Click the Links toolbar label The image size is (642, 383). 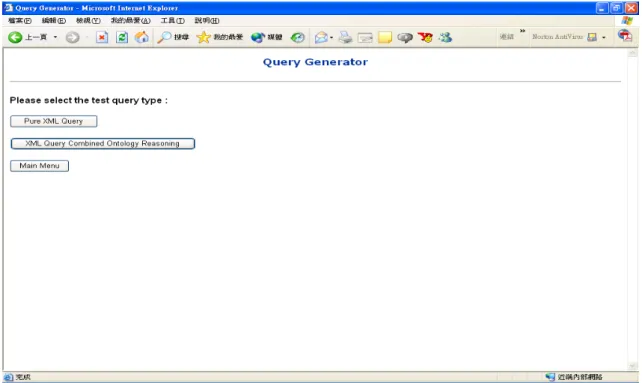tap(506, 37)
